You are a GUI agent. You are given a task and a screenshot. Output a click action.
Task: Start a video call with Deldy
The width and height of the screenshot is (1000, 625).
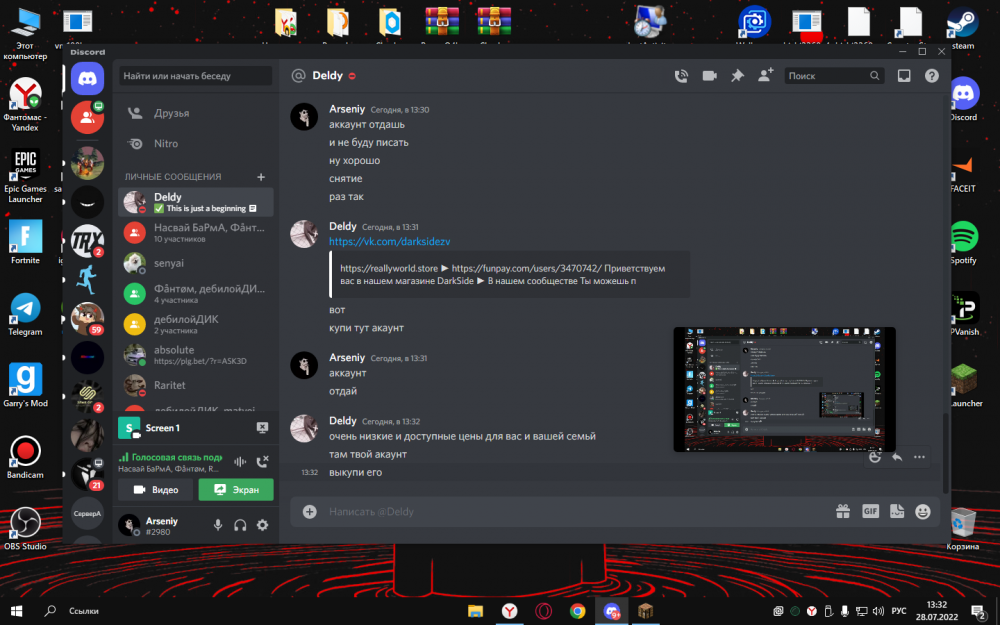709,76
